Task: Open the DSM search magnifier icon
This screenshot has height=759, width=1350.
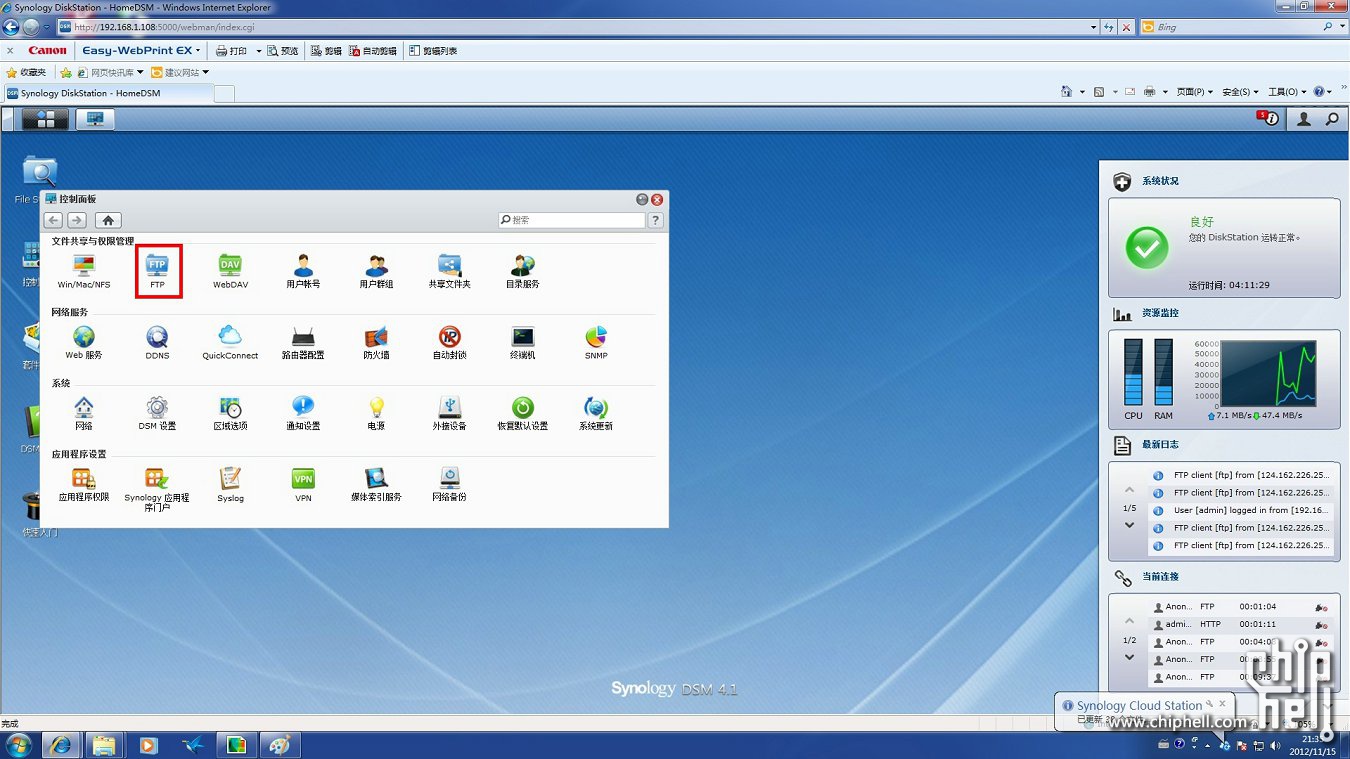Action: 1332,119
